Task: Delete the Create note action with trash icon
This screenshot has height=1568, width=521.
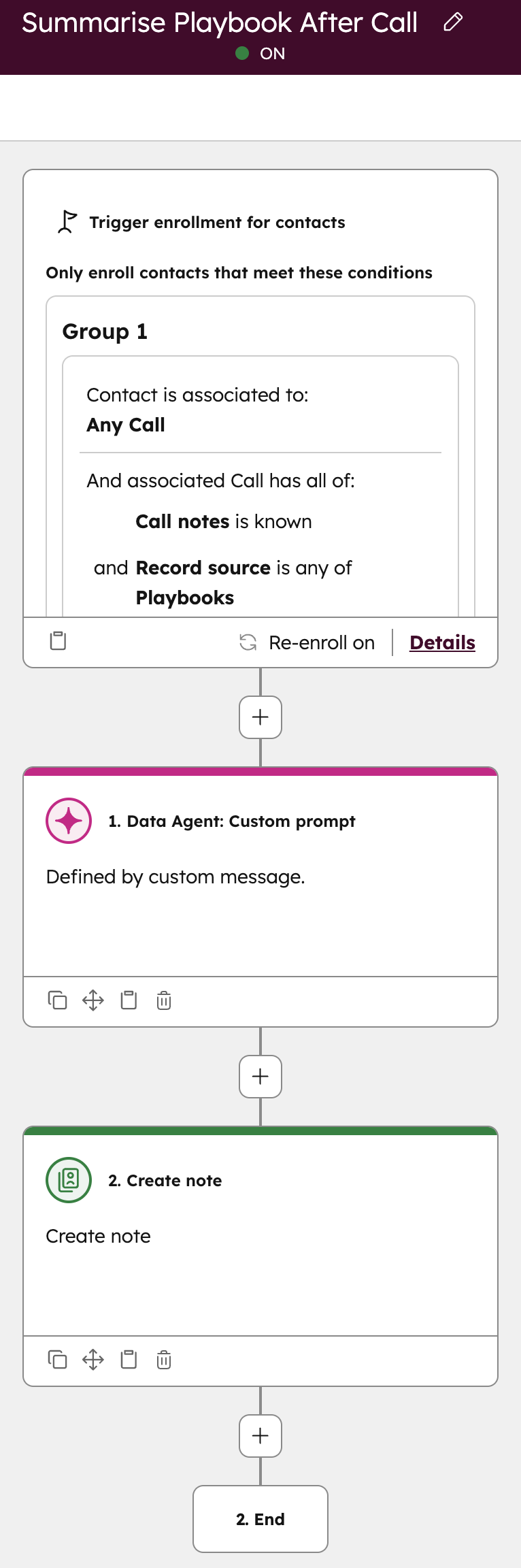Action: (163, 1360)
